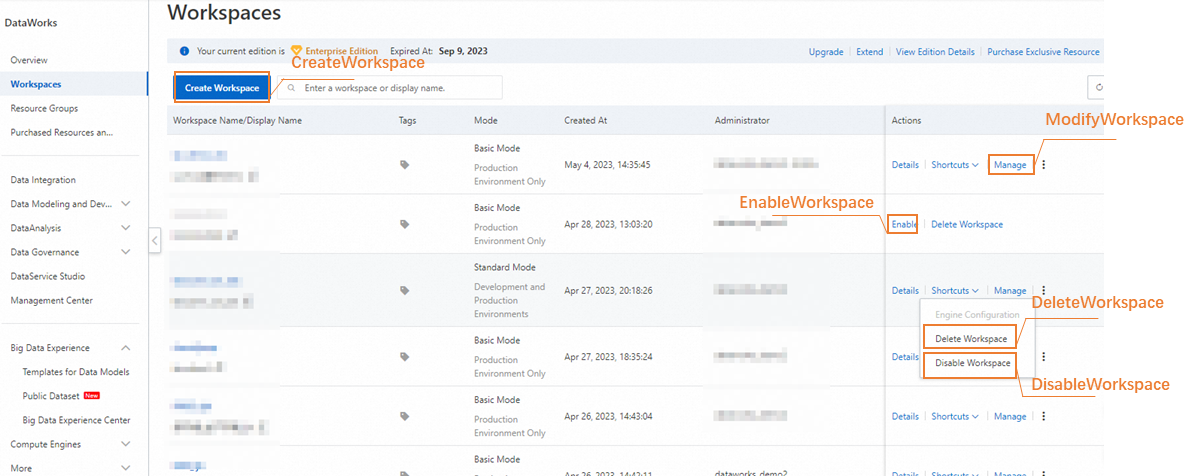Open more-options dots in May 4 row
1201x476 pixels.
(x=1043, y=165)
